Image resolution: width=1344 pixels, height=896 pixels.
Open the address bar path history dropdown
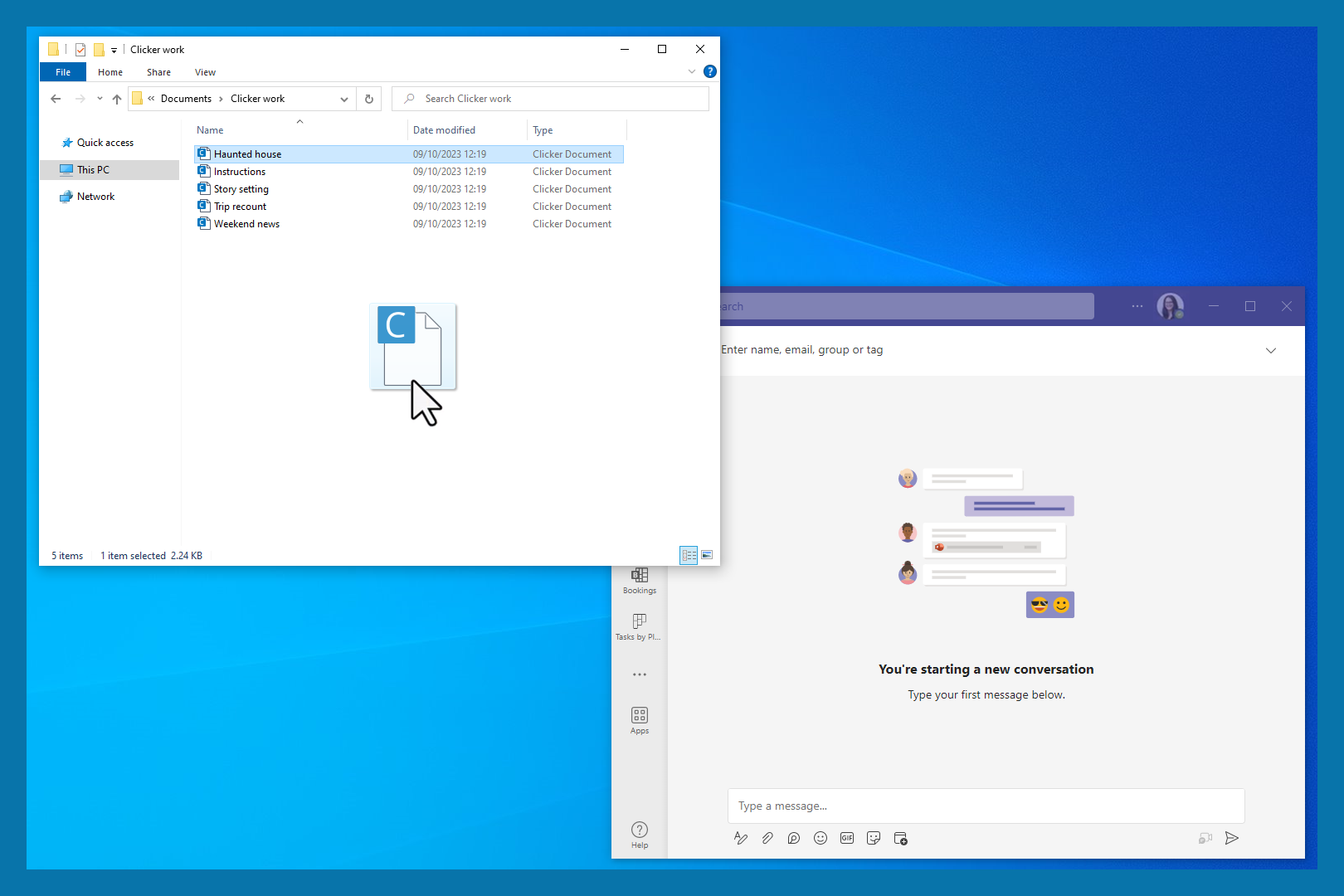coord(344,99)
